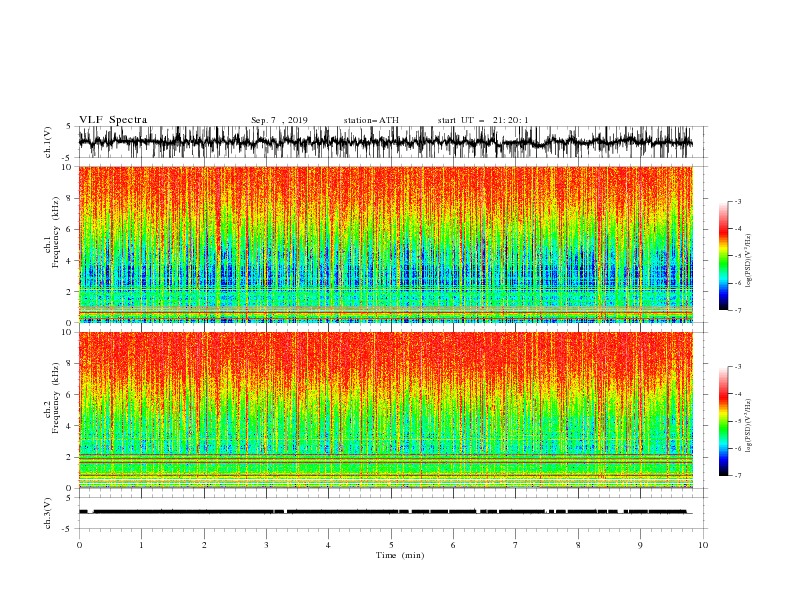Click the 'Time (min)' axis label
The image size is (792, 612).
point(400,555)
